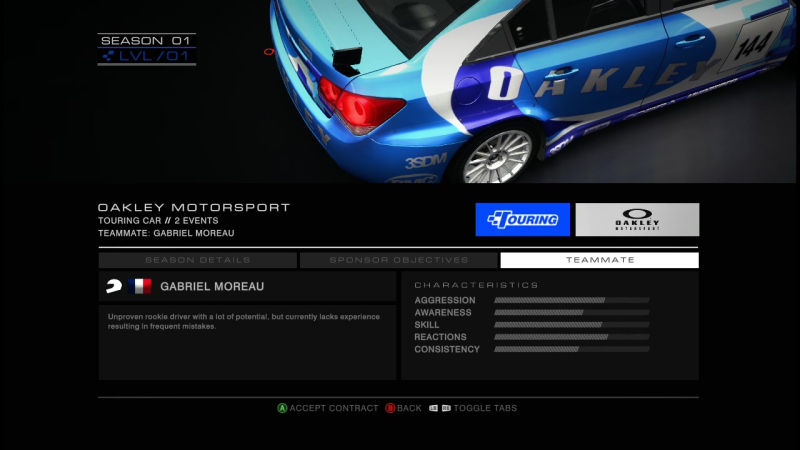
Task: Click the Skill label
Action: pyautogui.click(x=427, y=324)
